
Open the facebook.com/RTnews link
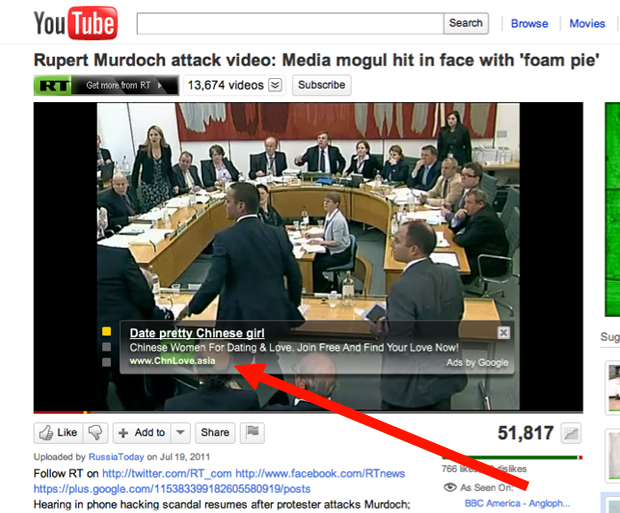point(320,473)
